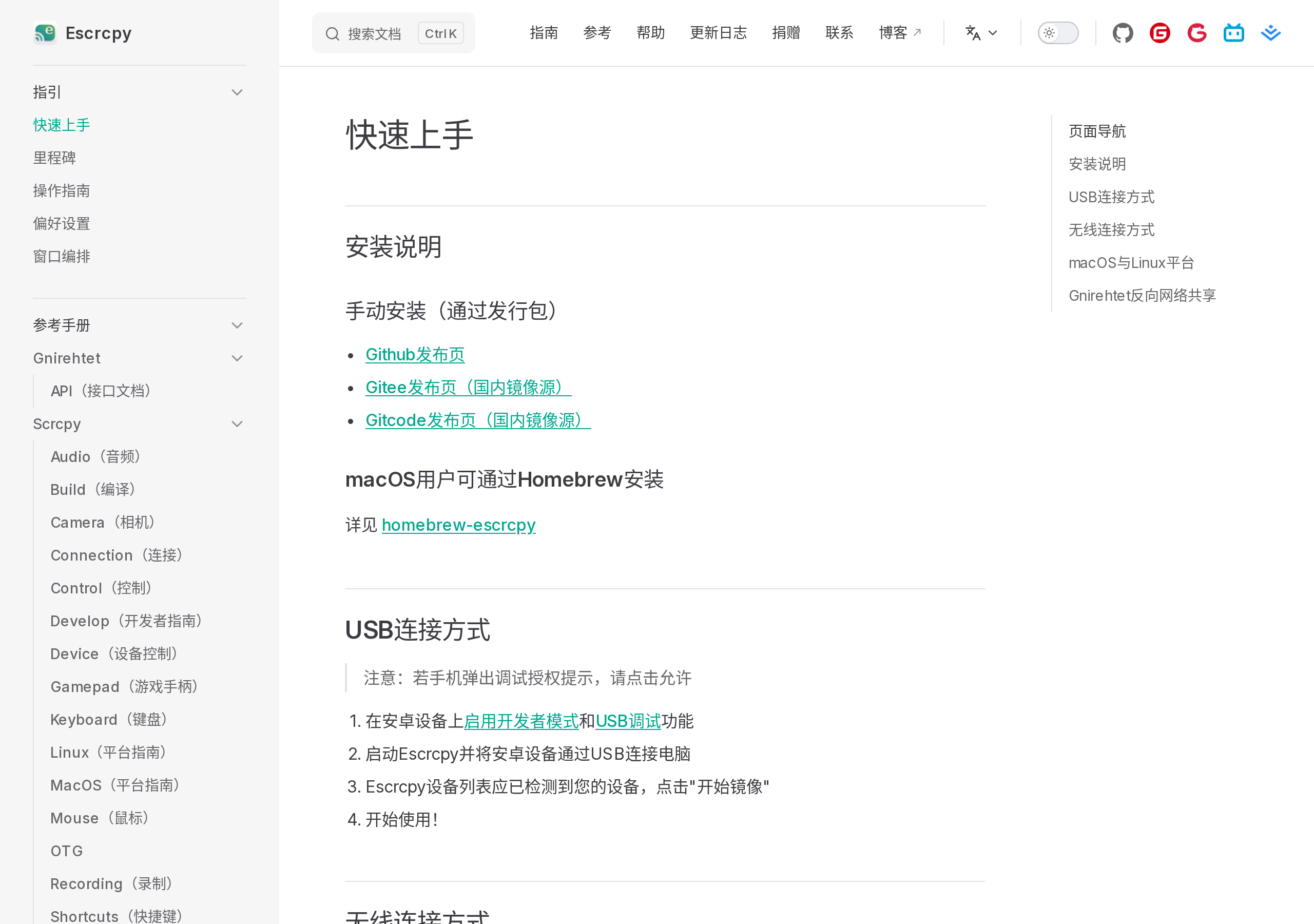Click the Gitee发布页 mirror link
The width and height of the screenshot is (1314, 924).
468,388
